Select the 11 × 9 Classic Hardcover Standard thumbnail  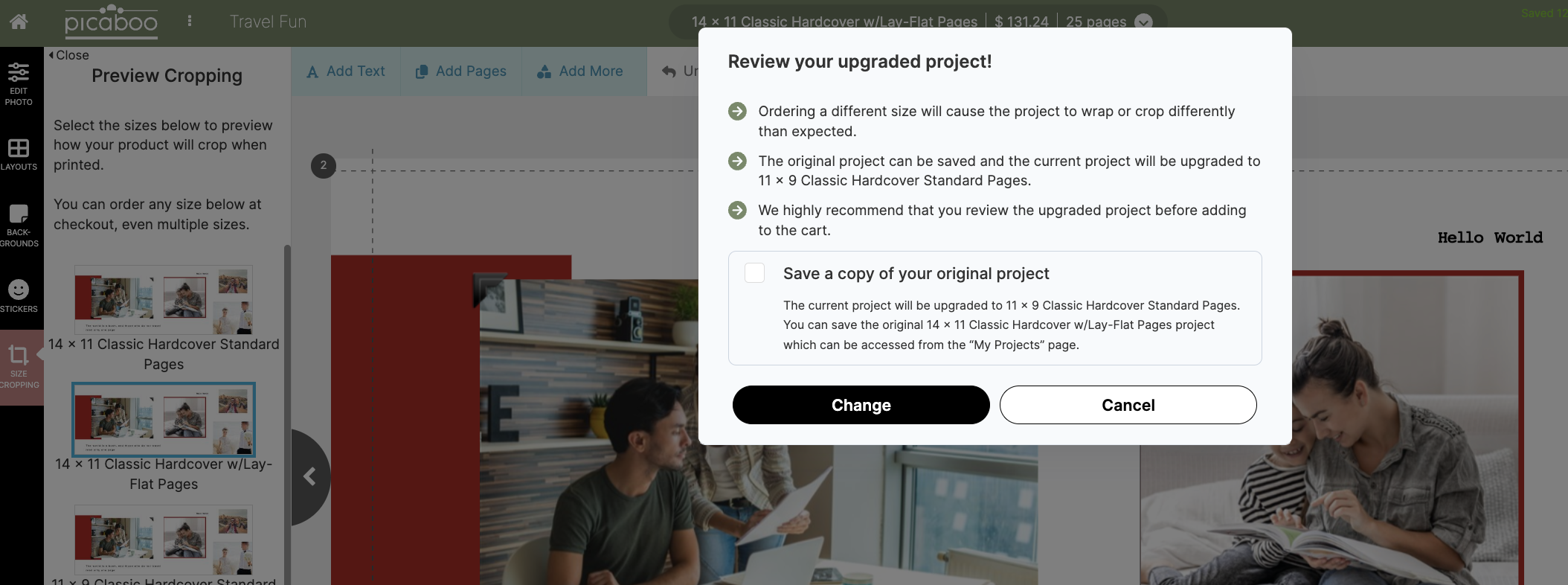164,540
